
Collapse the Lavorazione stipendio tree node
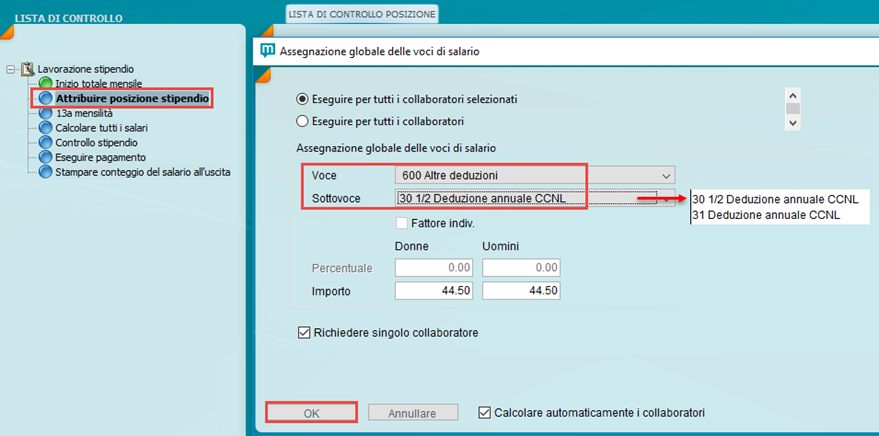pos(11,69)
